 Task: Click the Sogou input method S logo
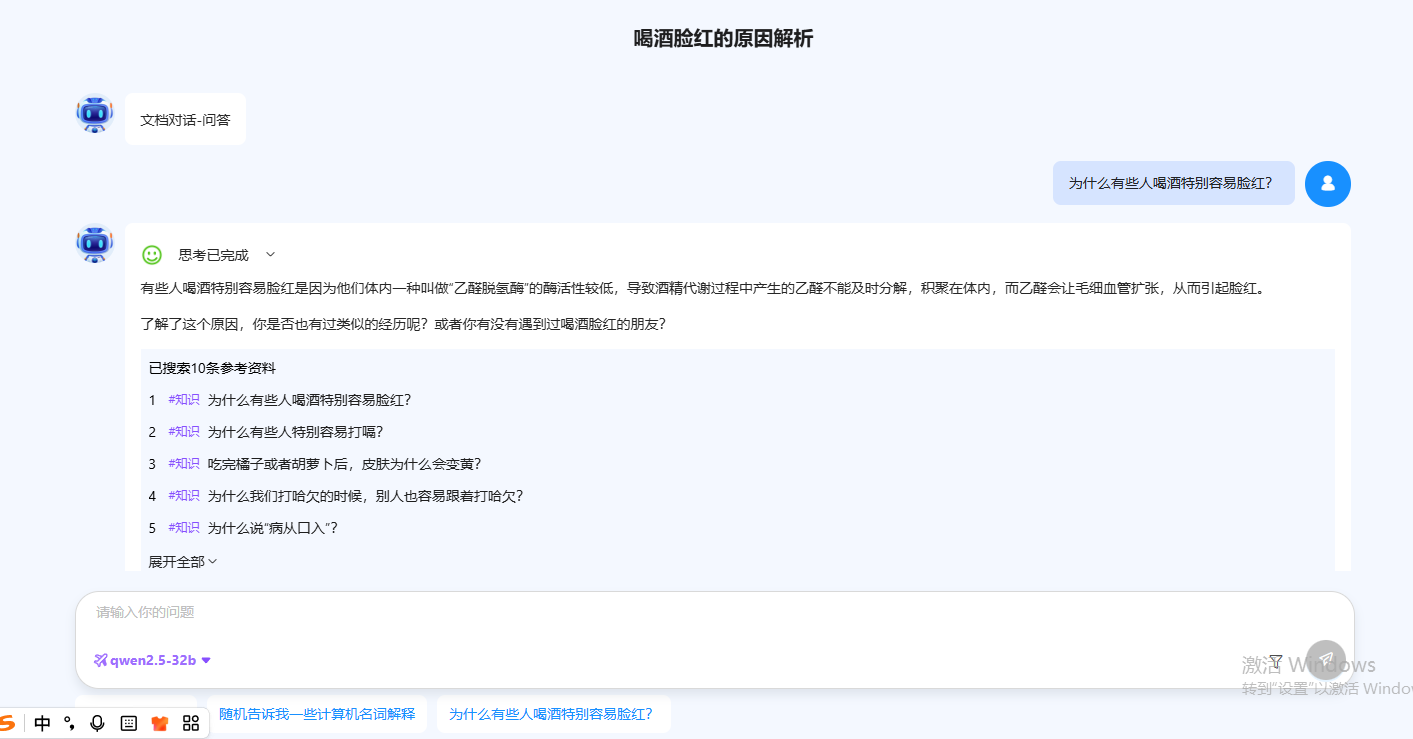coord(8,723)
